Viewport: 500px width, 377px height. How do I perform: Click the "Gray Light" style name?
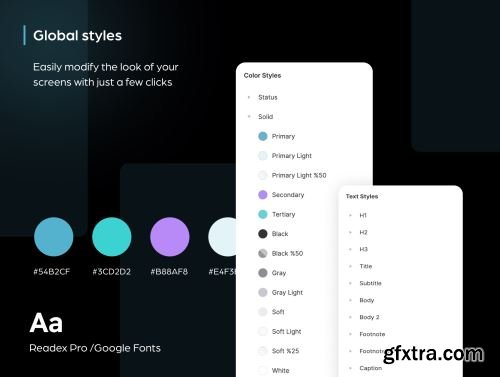pyautogui.click(x=287, y=292)
